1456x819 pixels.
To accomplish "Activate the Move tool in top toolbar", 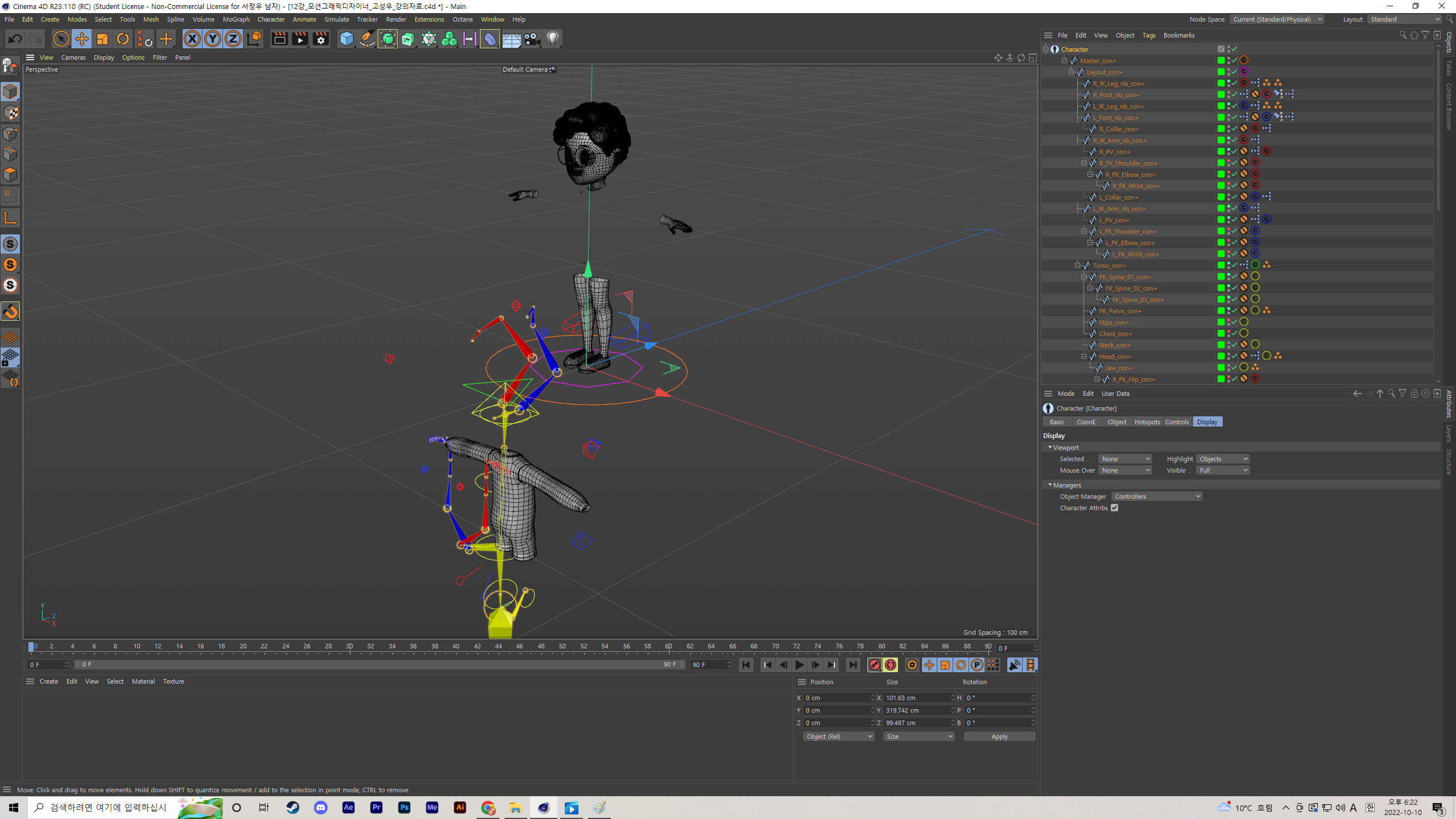I will 82,39.
